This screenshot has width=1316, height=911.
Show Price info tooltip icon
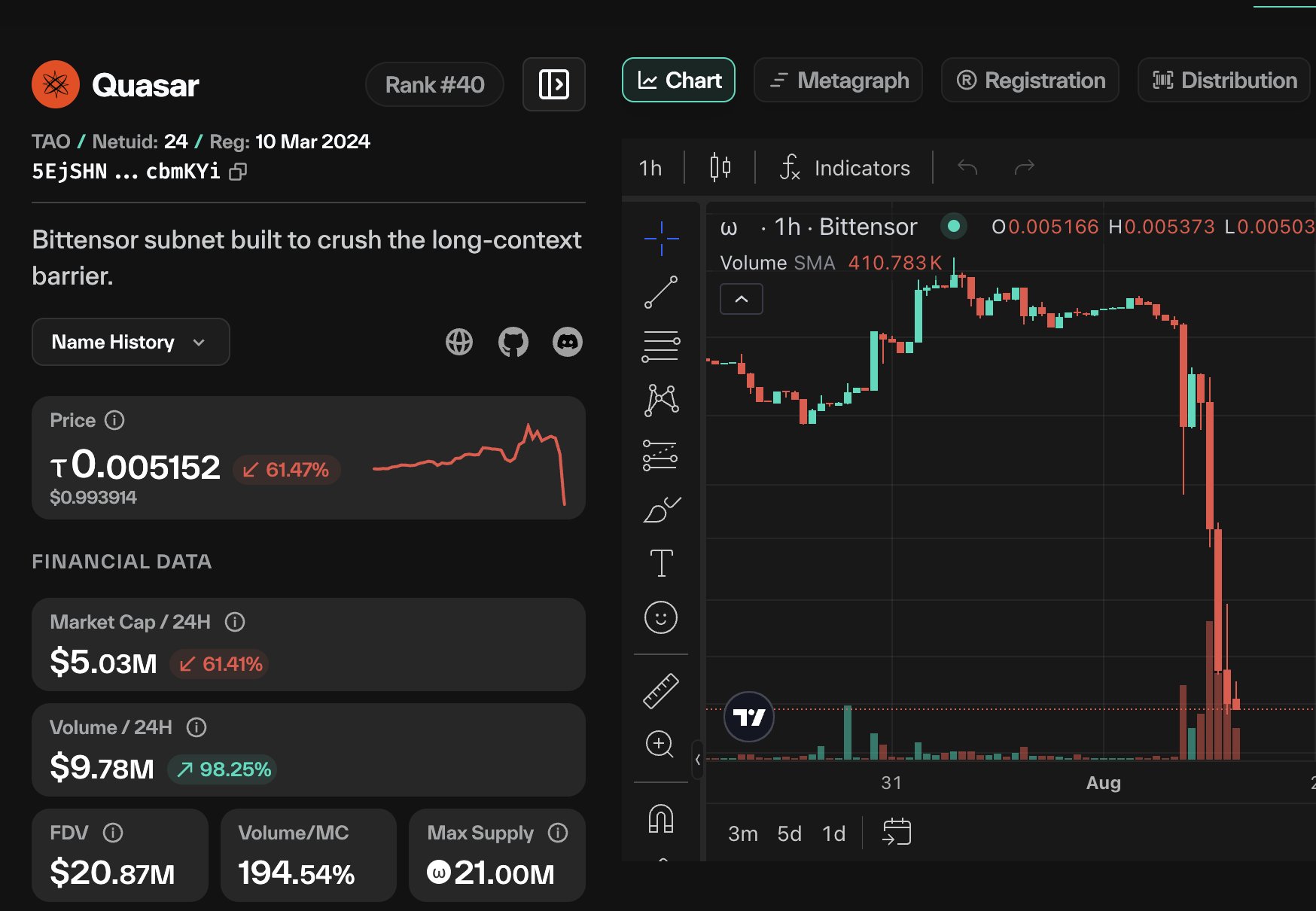pos(114,420)
